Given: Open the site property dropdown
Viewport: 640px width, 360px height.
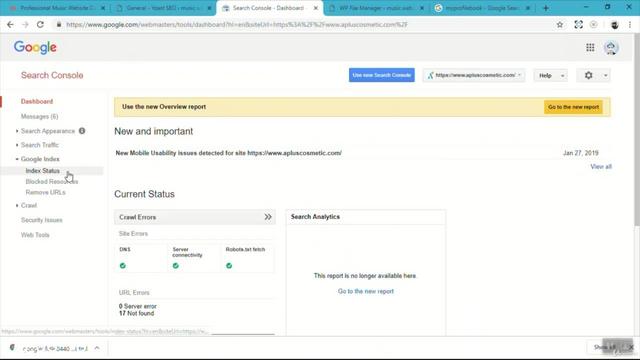Looking at the screenshot, I should (x=474, y=75).
